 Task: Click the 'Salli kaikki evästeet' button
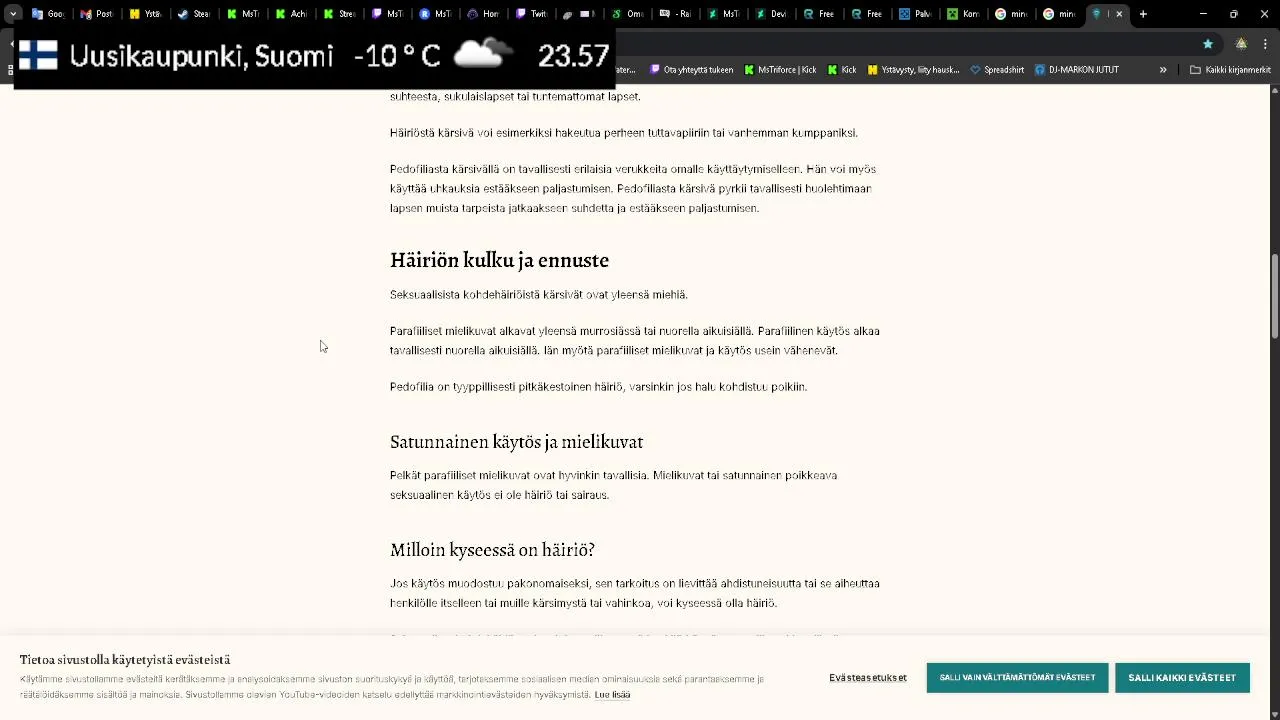click(1182, 677)
